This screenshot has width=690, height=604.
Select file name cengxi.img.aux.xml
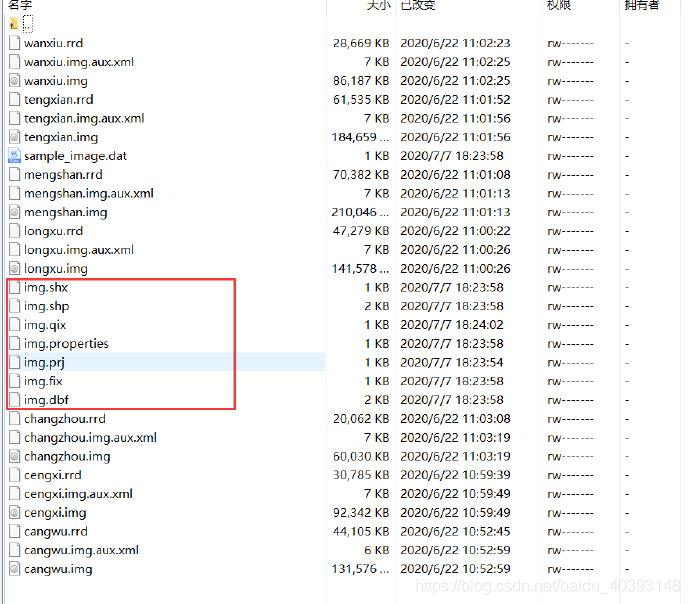78,494
